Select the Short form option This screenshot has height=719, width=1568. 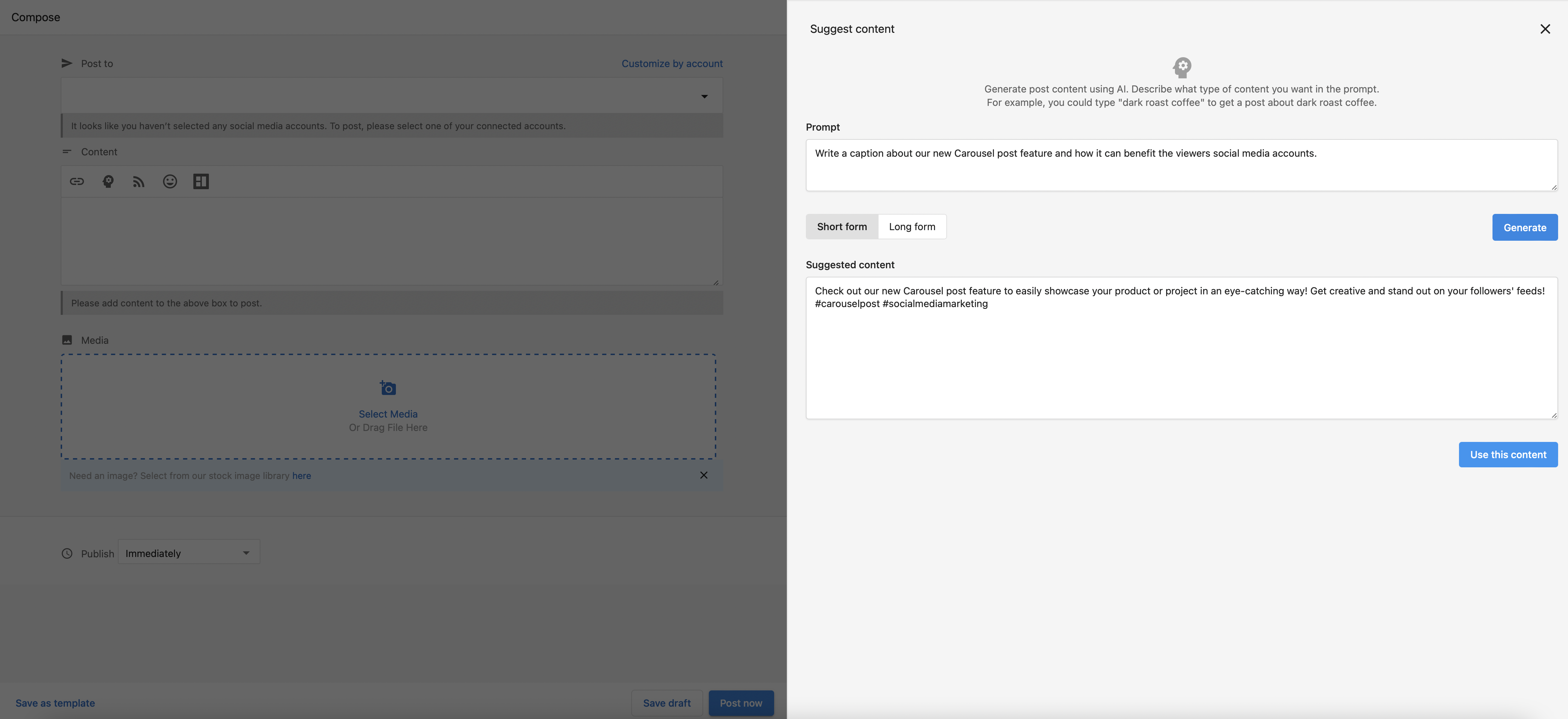[x=841, y=227]
